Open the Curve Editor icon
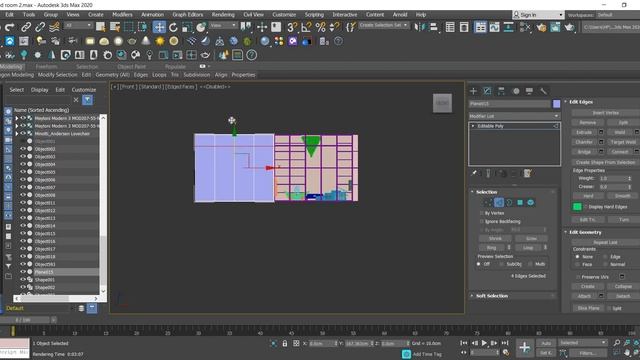This screenshot has height=360, width=640. pos(494,27)
